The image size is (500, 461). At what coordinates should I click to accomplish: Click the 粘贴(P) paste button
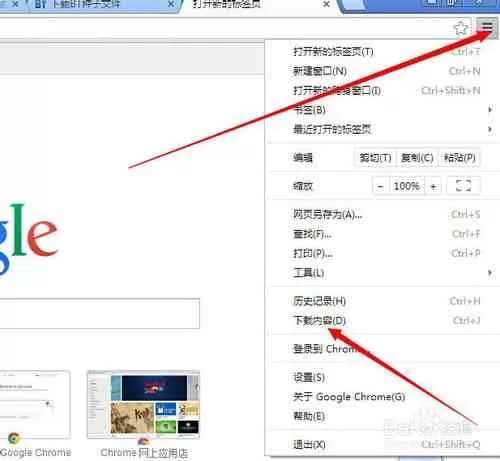click(x=459, y=158)
